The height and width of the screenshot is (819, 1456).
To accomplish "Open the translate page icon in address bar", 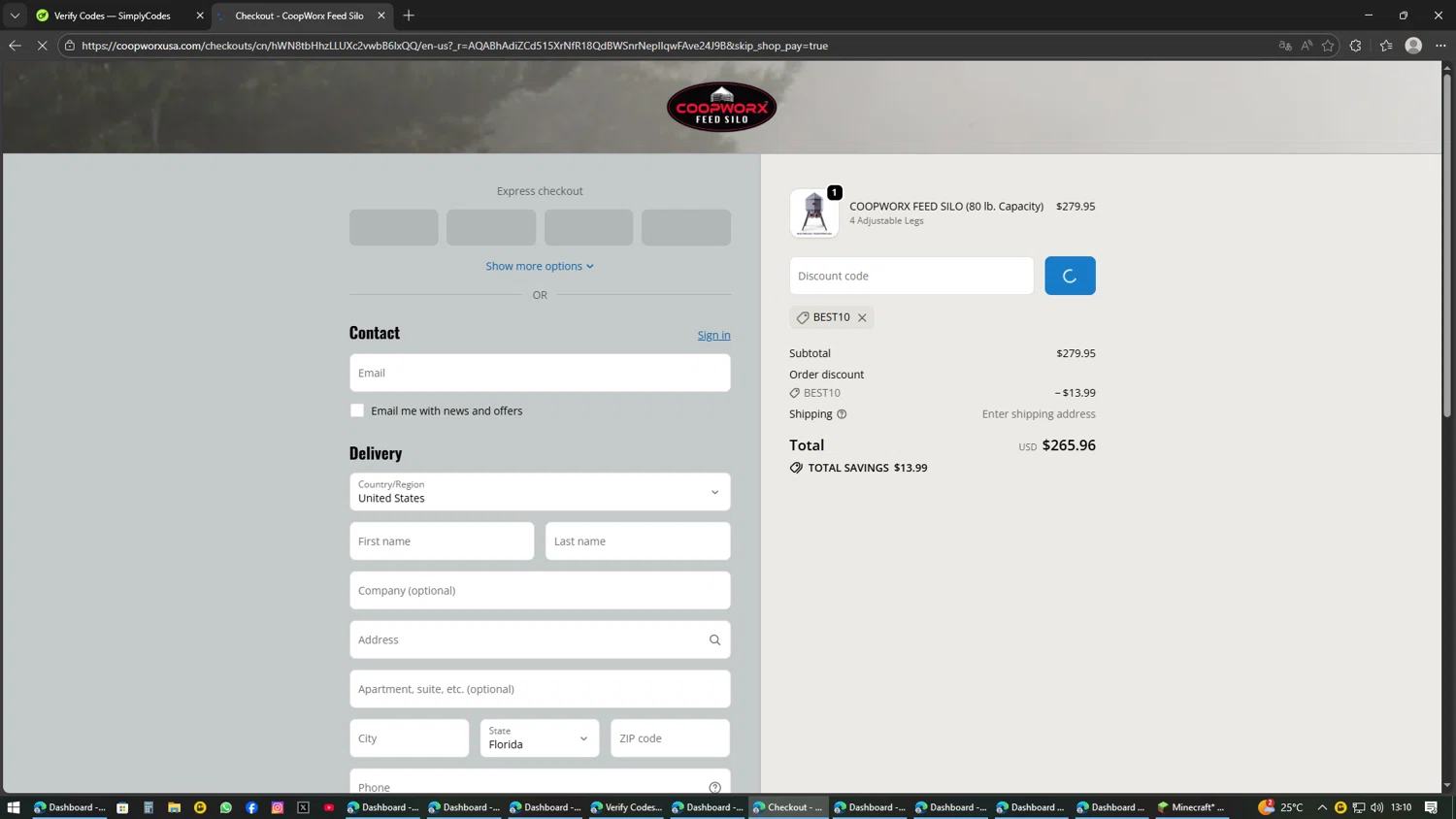I will click(x=1285, y=46).
